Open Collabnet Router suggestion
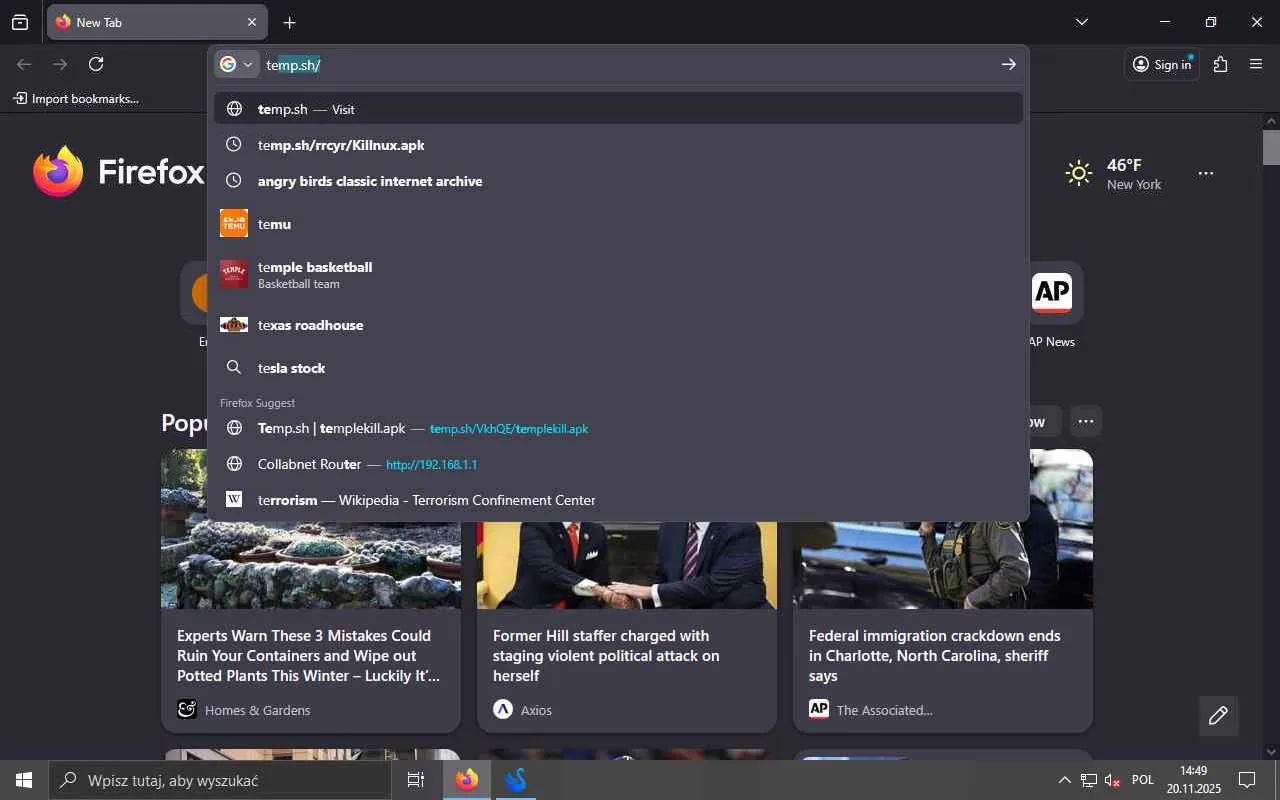This screenshot has height=800, width=1280. [618, 464]
